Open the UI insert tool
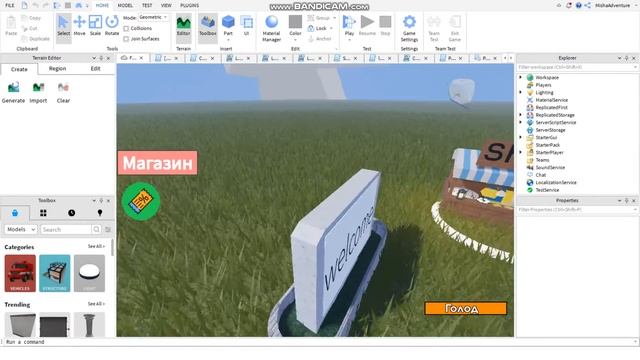 tap(247, 26)
